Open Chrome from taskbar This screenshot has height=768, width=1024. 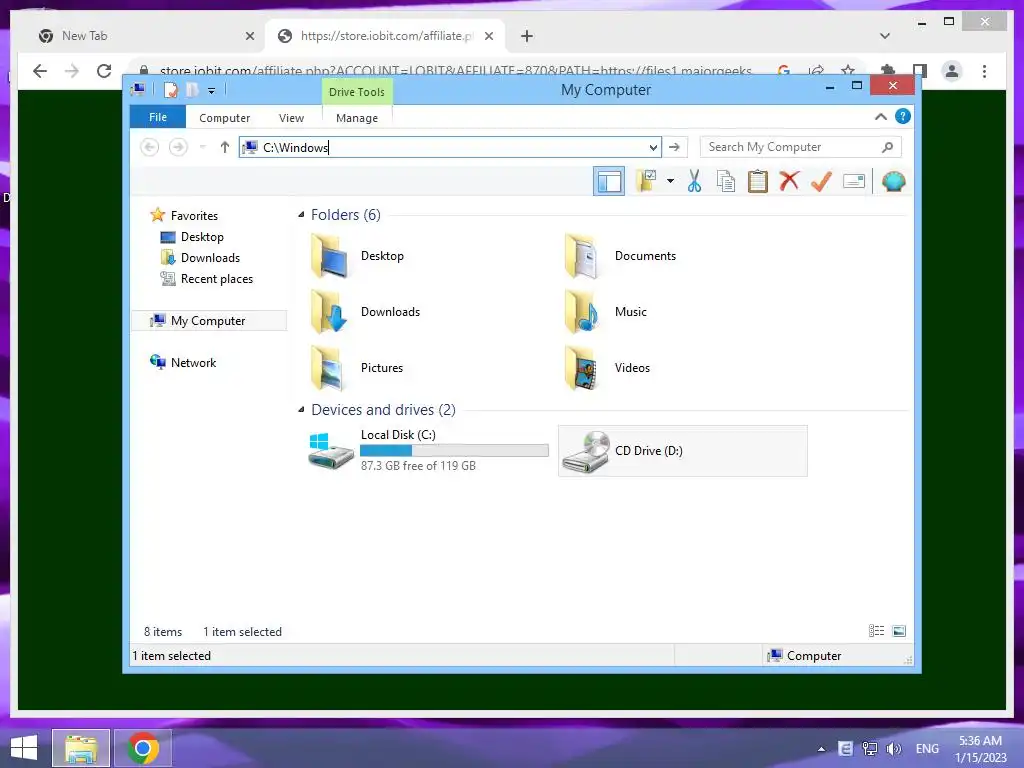pyautogui.click(x=143, y=748)
